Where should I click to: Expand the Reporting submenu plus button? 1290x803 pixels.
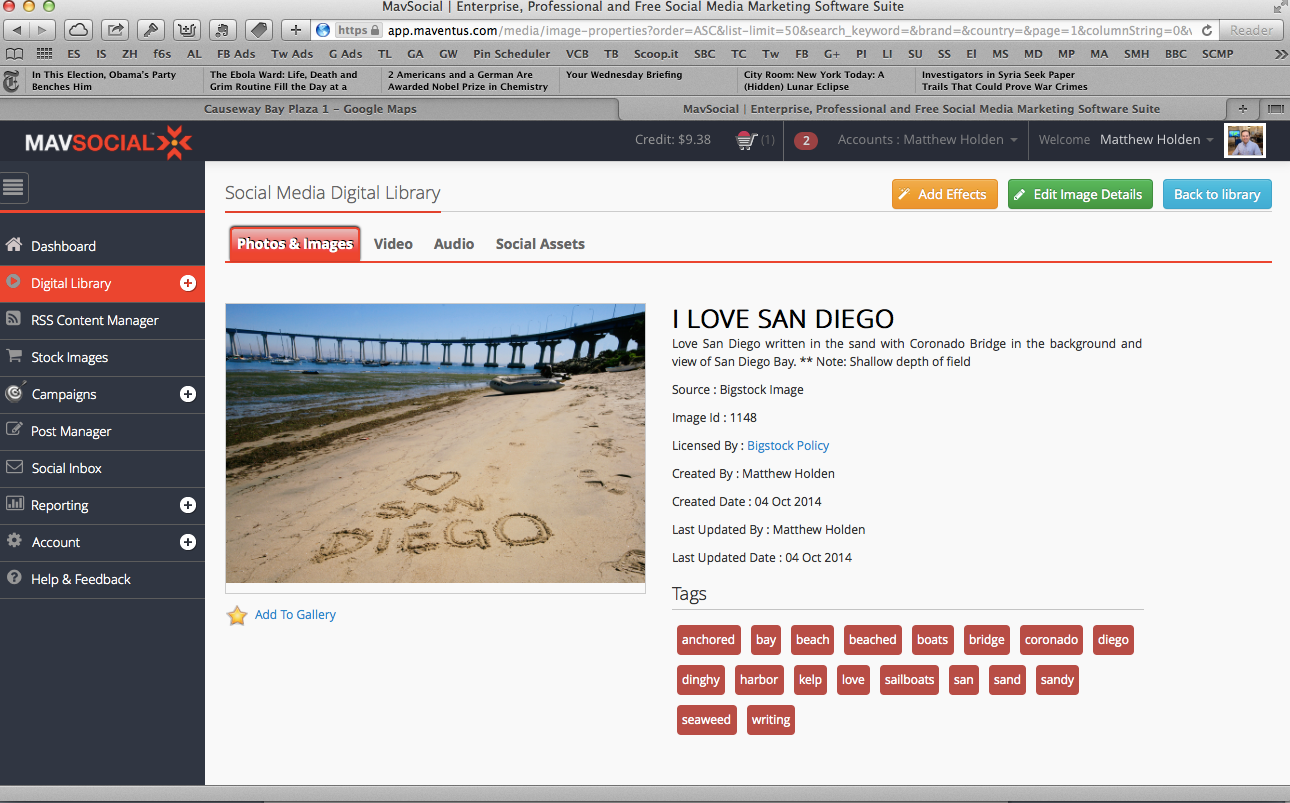(187, 505)
